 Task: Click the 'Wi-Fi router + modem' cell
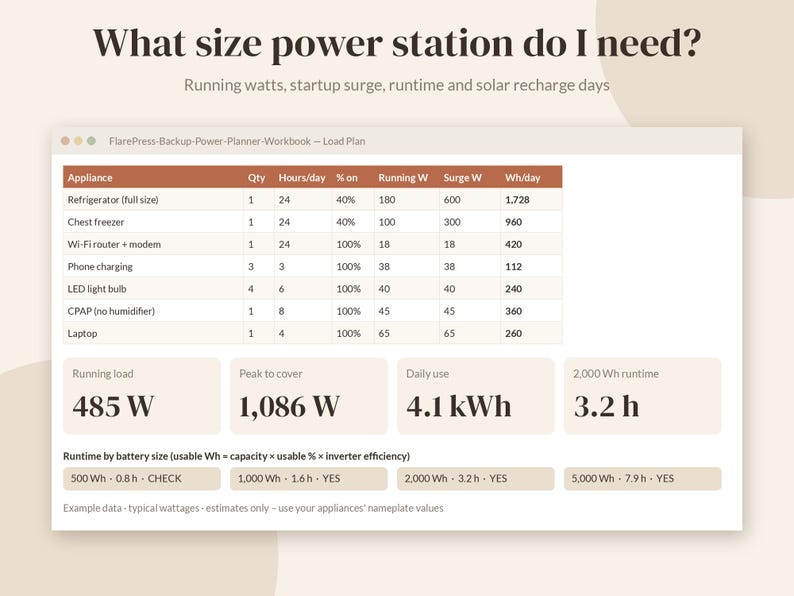pyautogui.click(x=153, y=244)
